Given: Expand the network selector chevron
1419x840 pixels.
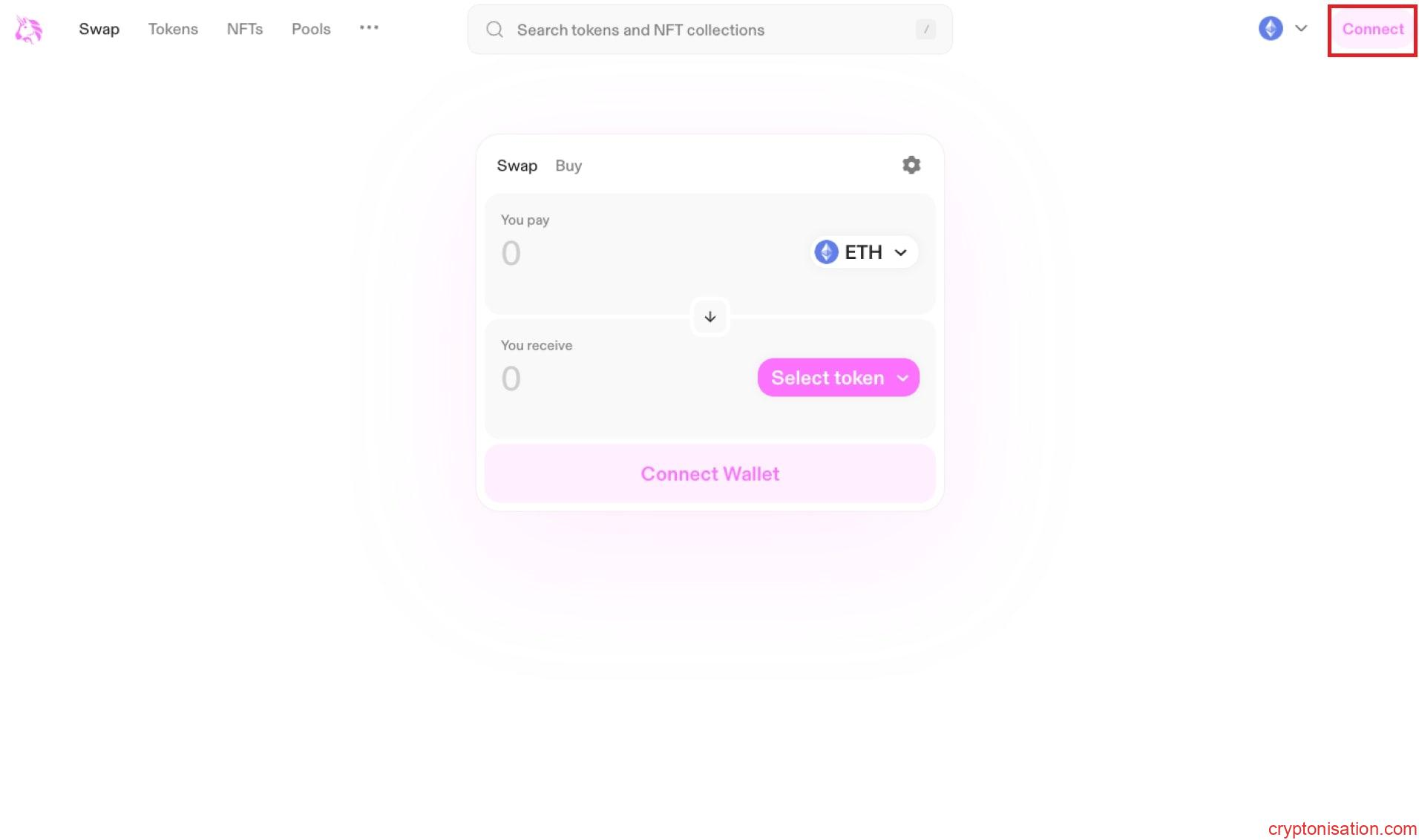Looking at the screenshot, I should point(1301,28).
